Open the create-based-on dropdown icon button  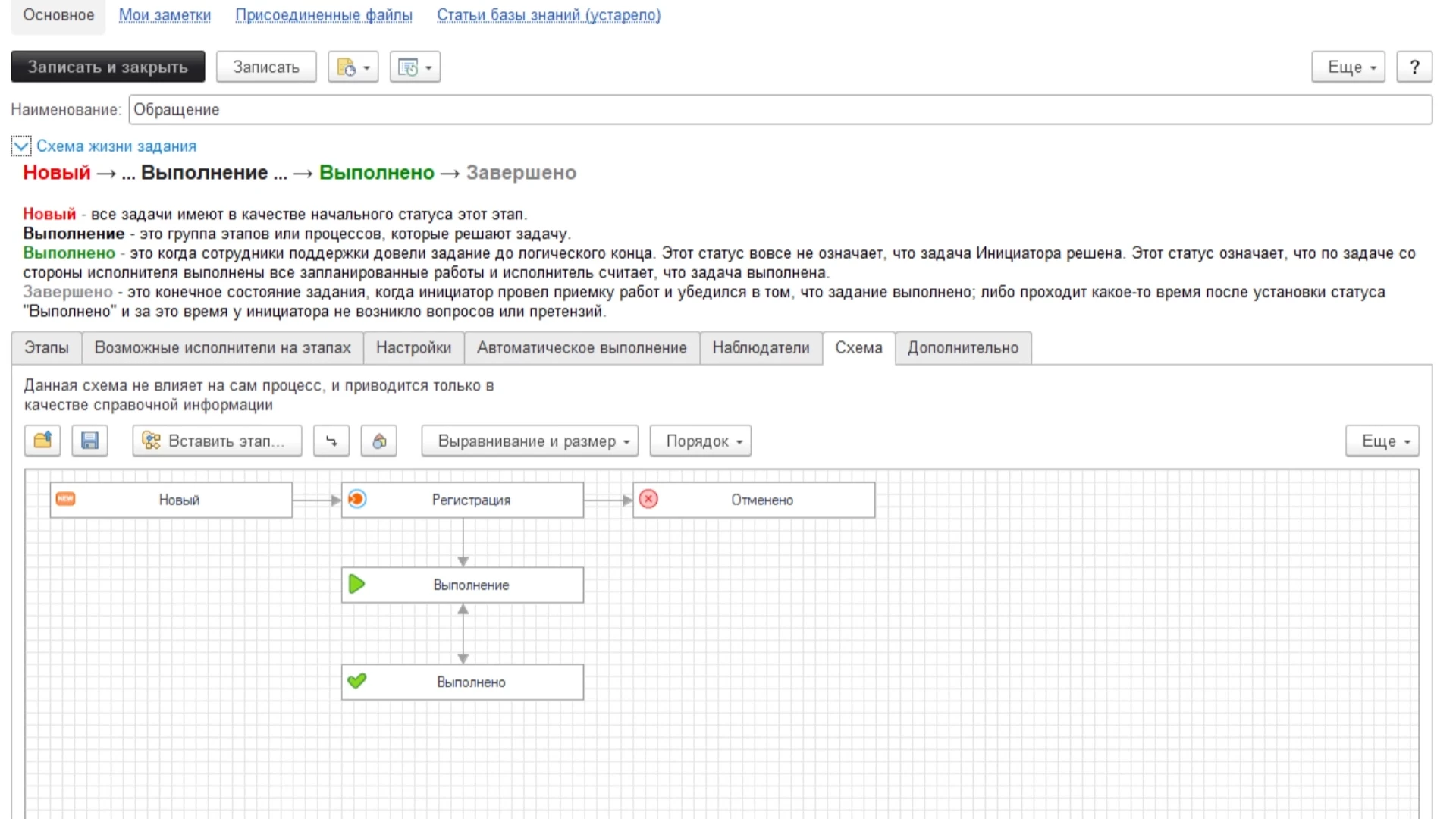(353, 67)
